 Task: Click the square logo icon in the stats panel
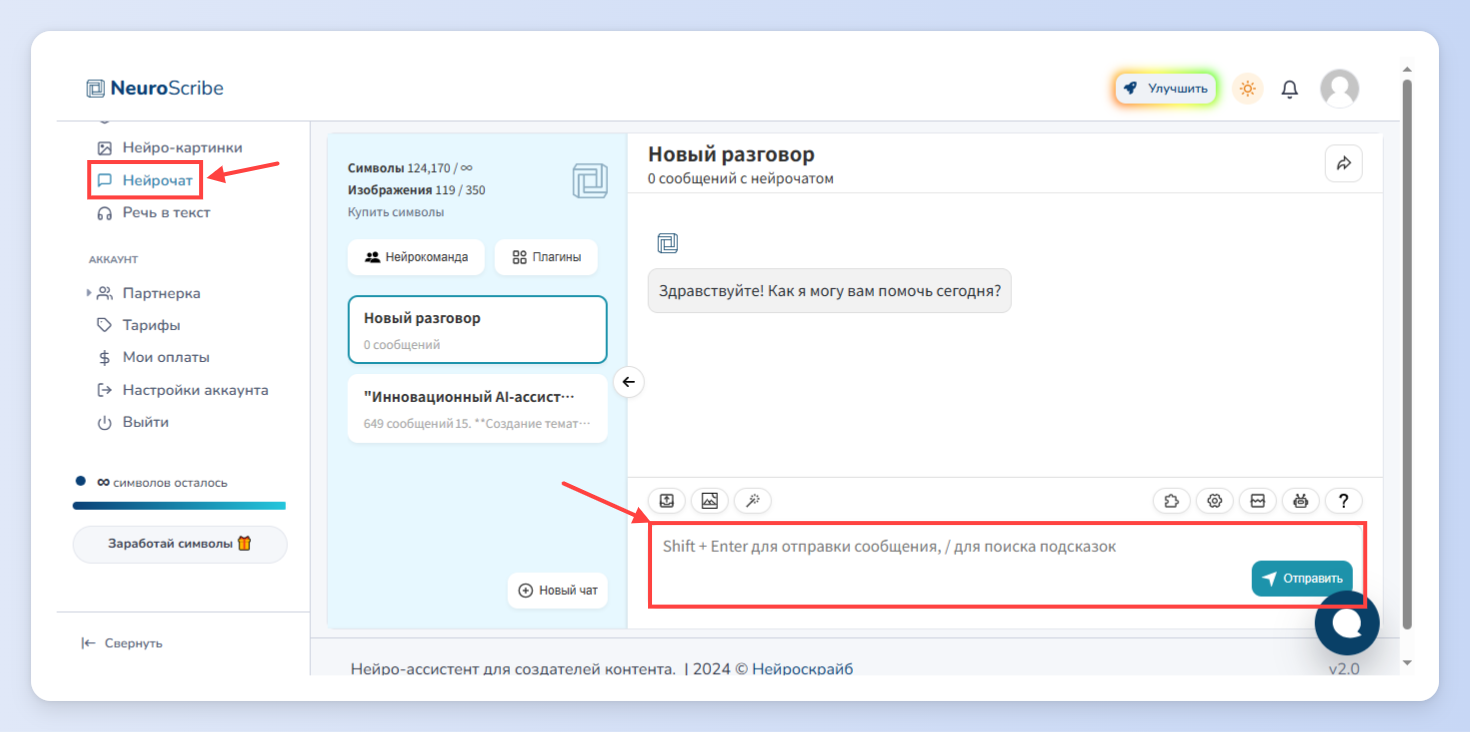[x=590, y=181]
